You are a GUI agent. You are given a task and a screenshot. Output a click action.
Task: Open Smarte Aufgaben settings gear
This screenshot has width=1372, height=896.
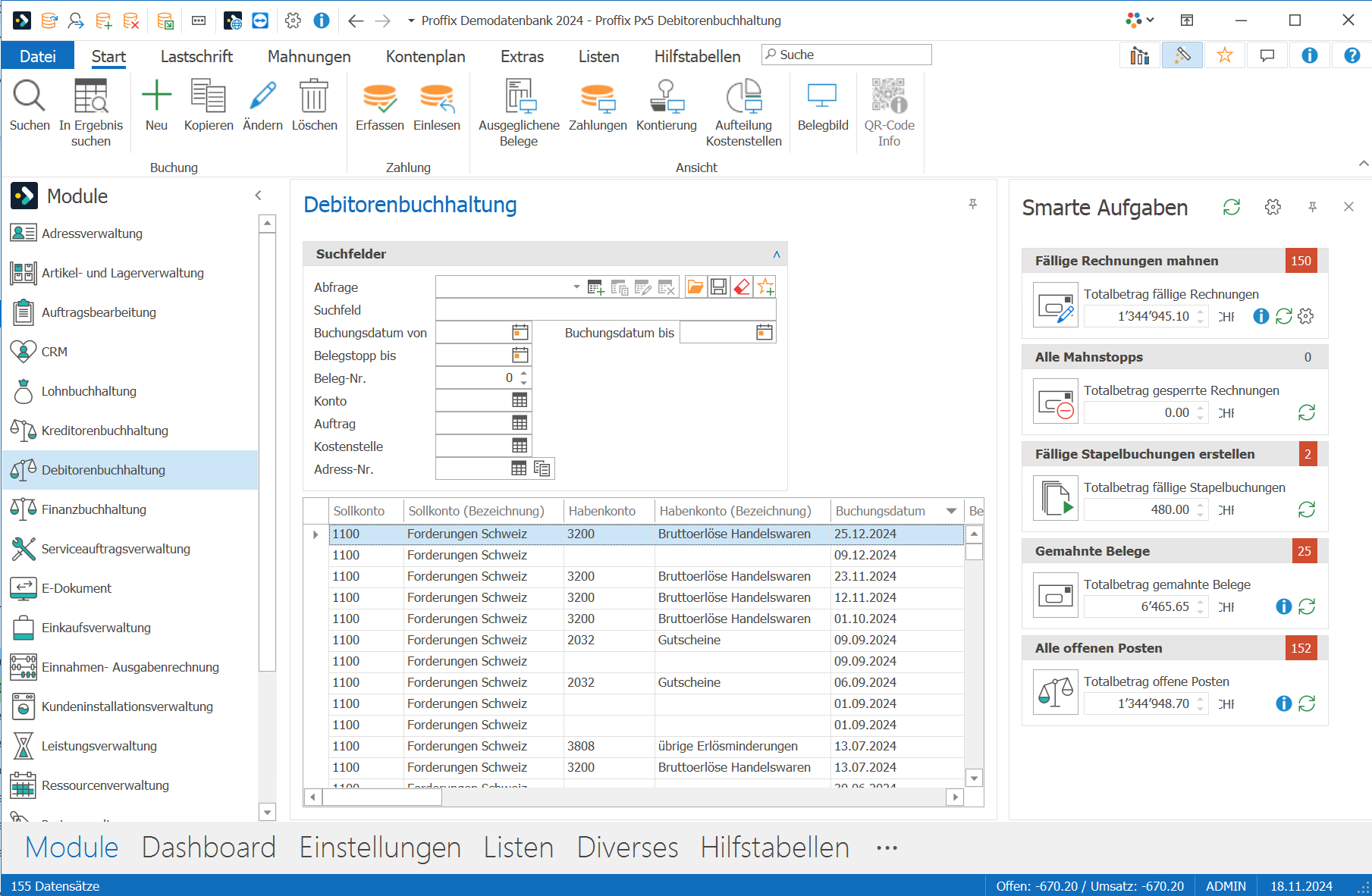(1273, 207)
